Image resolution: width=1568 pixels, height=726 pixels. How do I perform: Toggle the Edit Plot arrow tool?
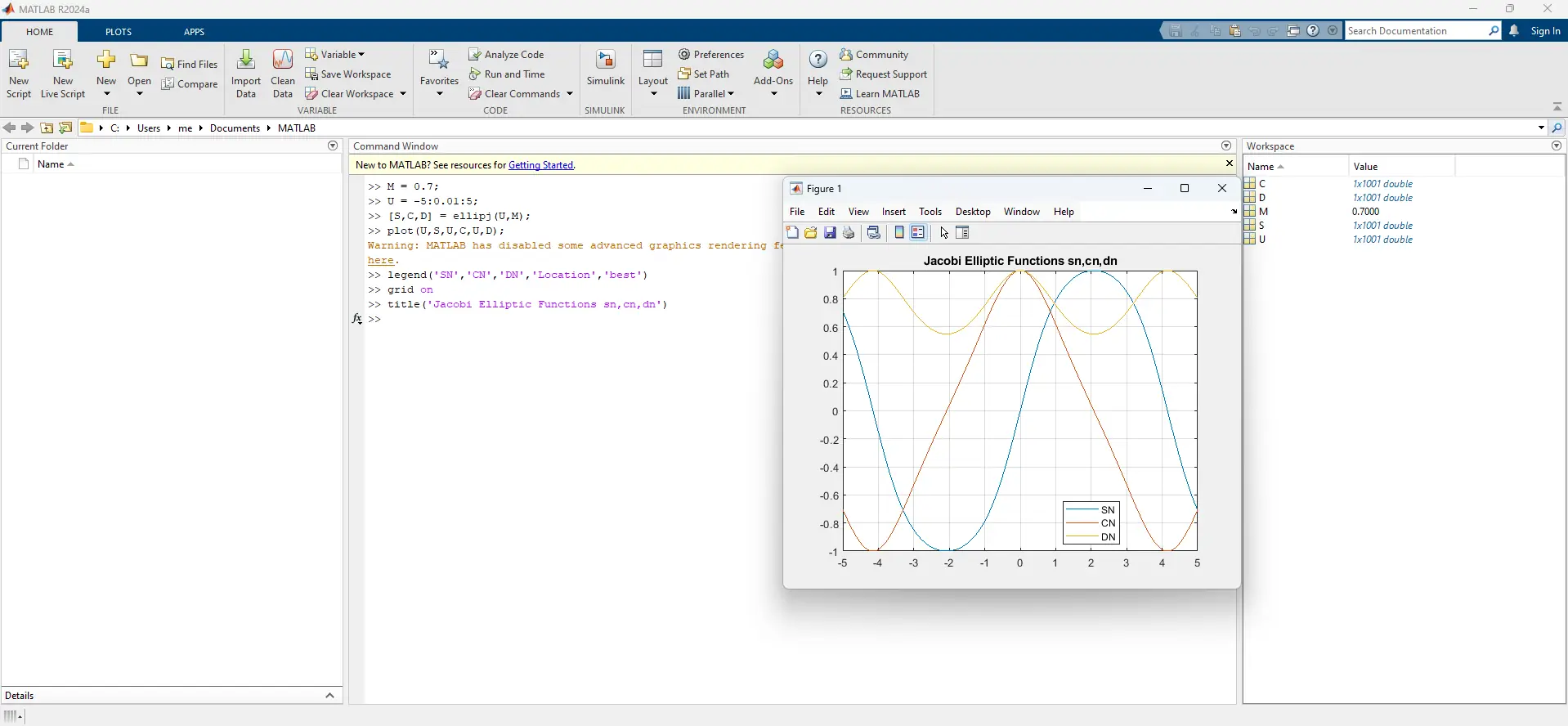click(x=944, y=233)
